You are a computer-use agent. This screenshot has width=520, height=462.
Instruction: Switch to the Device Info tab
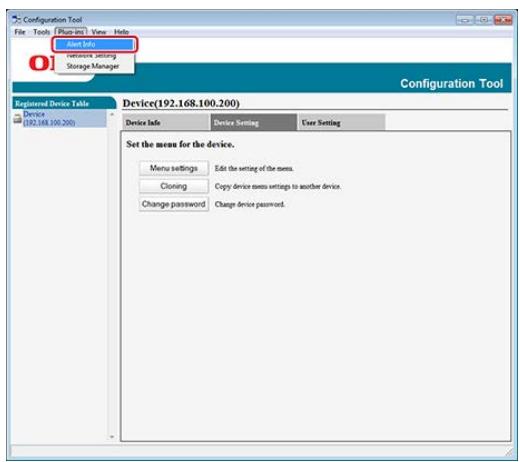166,122
